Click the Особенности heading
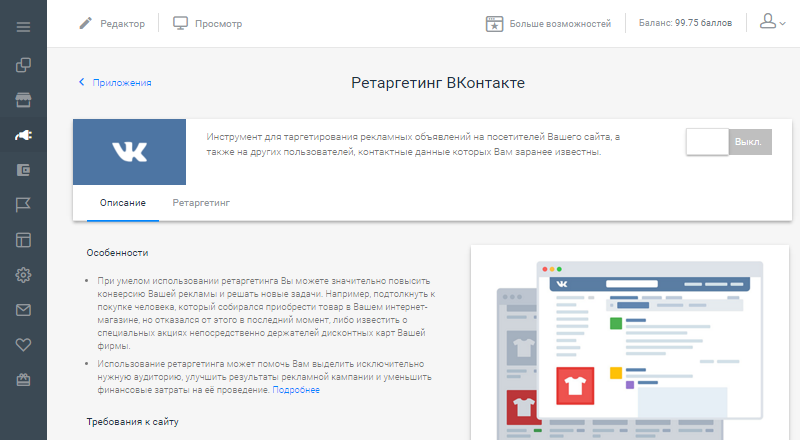This screenshot has width=800, height=440. [x=117, y=253]
